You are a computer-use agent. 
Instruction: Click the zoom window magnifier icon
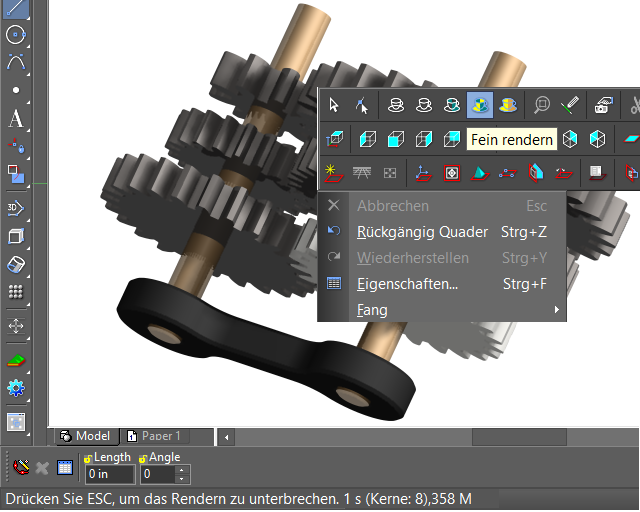[542, 105]
